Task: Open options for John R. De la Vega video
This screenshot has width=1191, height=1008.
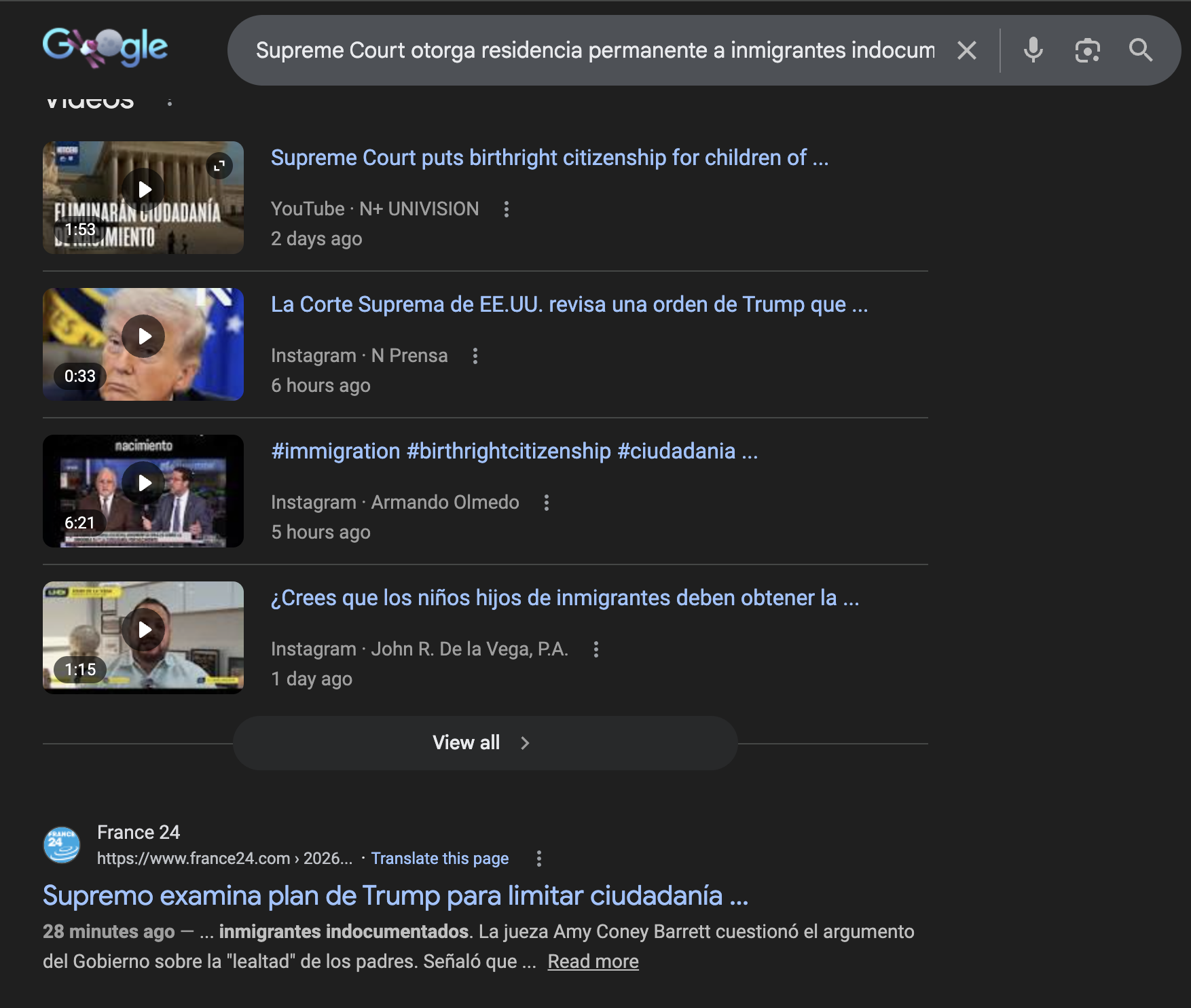Action: [596, 649]
